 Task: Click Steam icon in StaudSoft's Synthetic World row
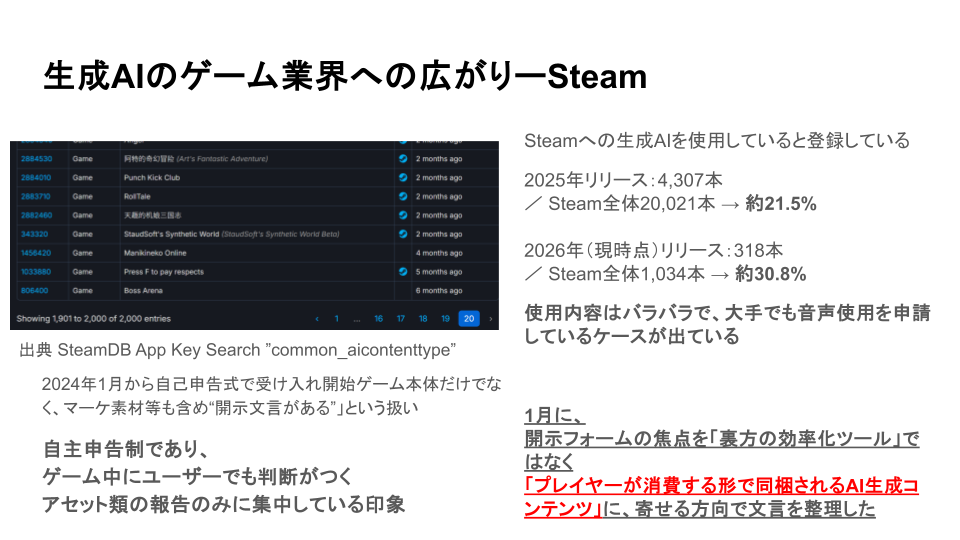click(403, 234)
